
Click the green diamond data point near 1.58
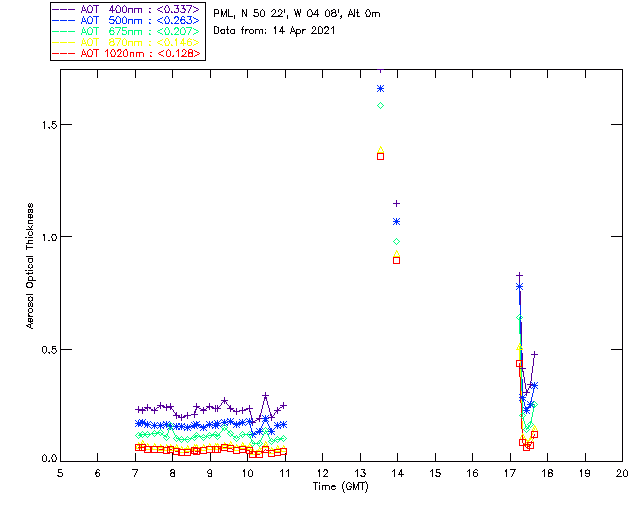pyautogui.click(x=380, y=105)
